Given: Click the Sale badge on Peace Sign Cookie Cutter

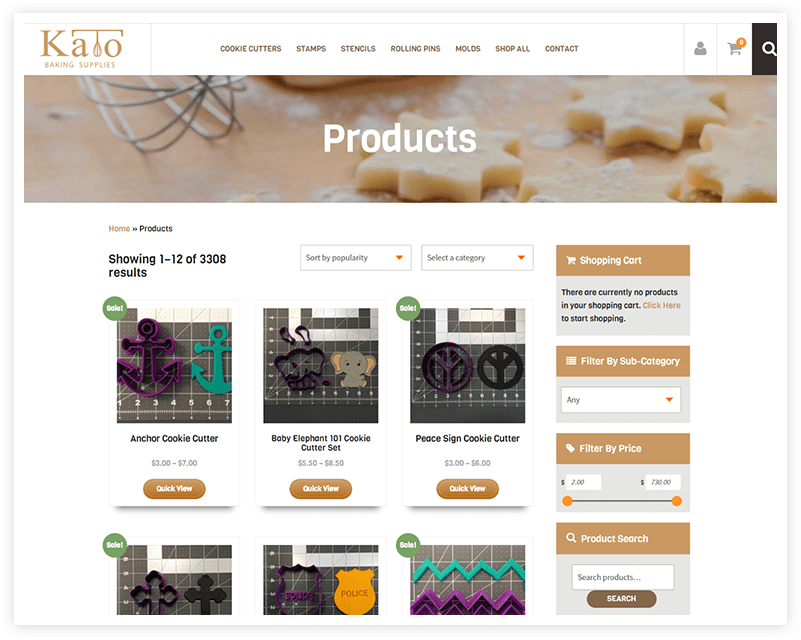Looking at the screenshot, I should 408,309.
